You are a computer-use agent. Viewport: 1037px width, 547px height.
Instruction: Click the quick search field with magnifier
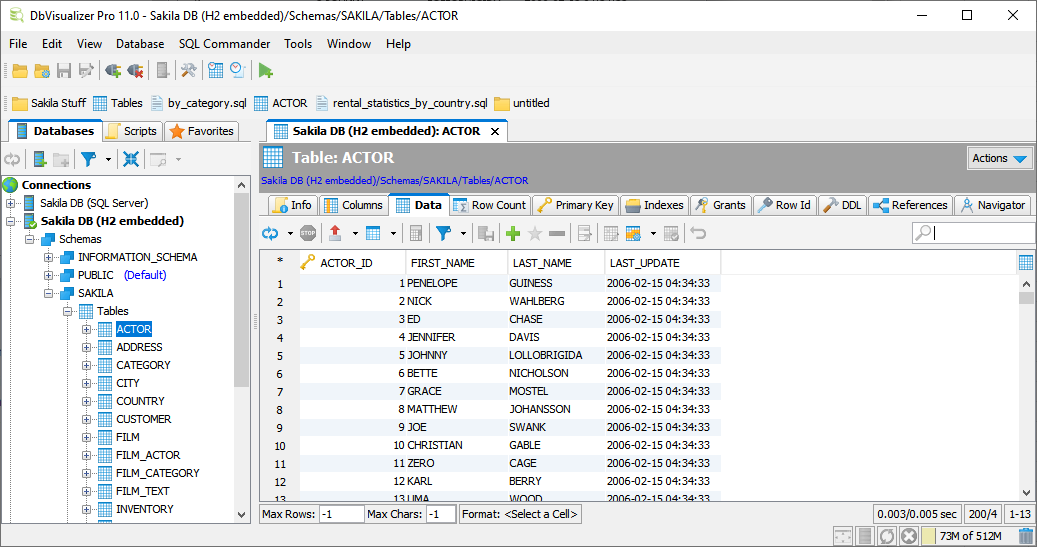pos(974,233)
